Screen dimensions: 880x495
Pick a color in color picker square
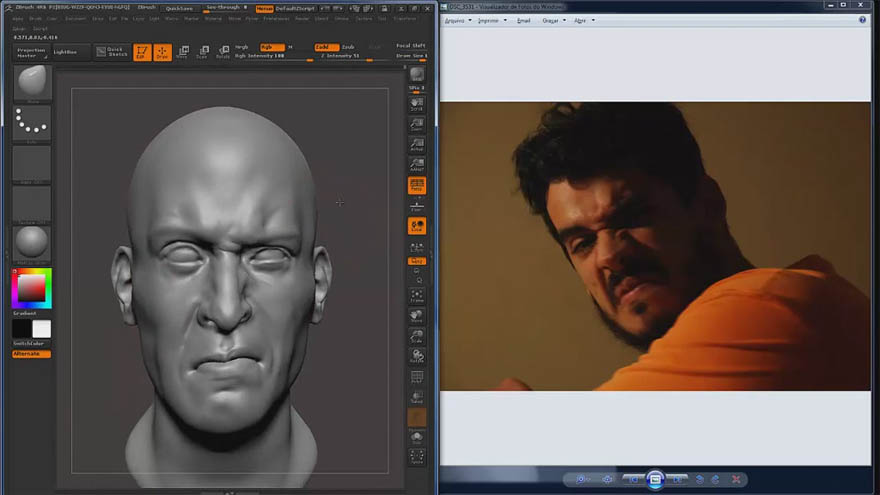pyautogui.click(x=31, y=288)
